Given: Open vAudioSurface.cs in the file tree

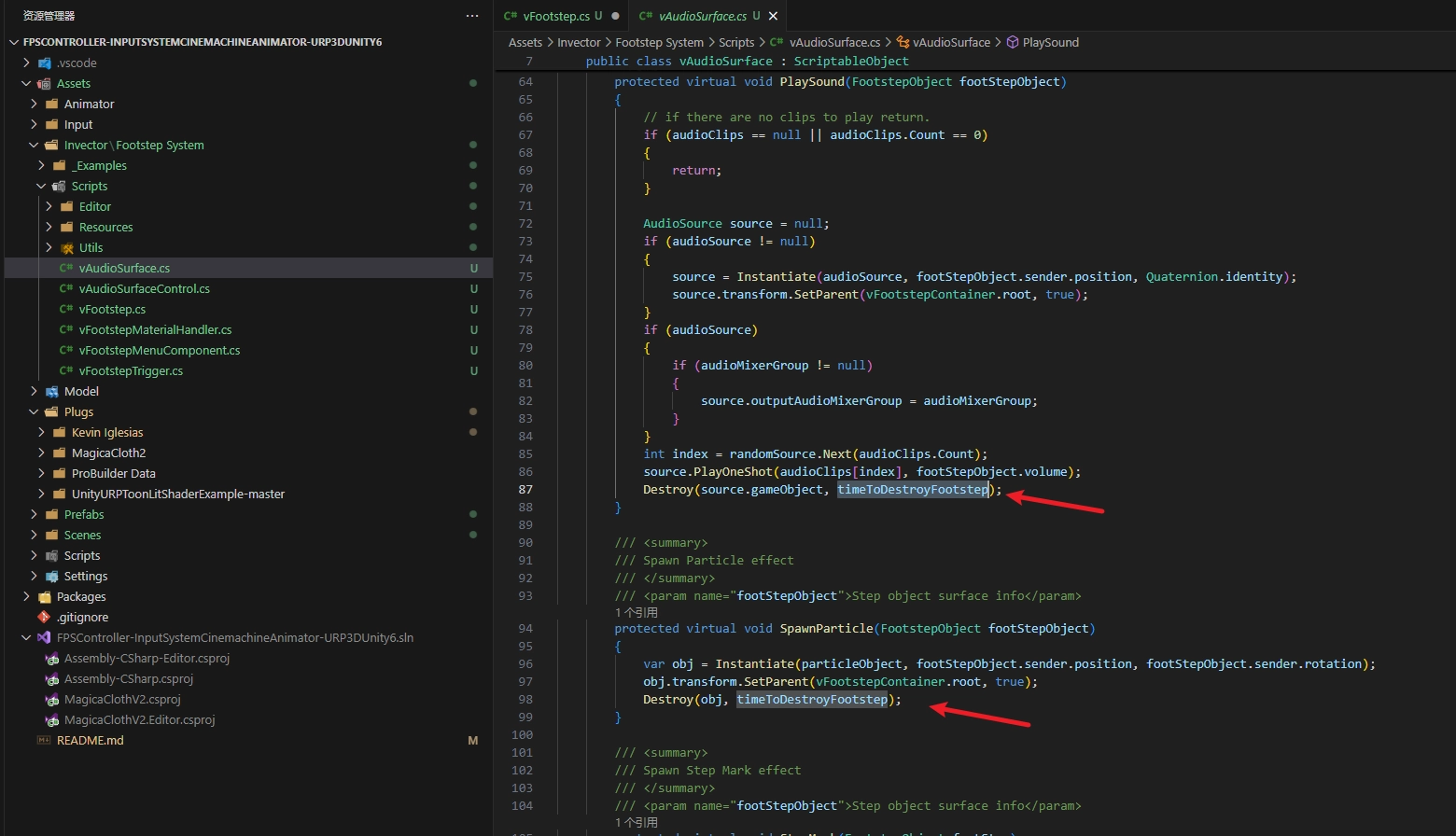Looking at the screenshot, I should (x=124, y=268).
